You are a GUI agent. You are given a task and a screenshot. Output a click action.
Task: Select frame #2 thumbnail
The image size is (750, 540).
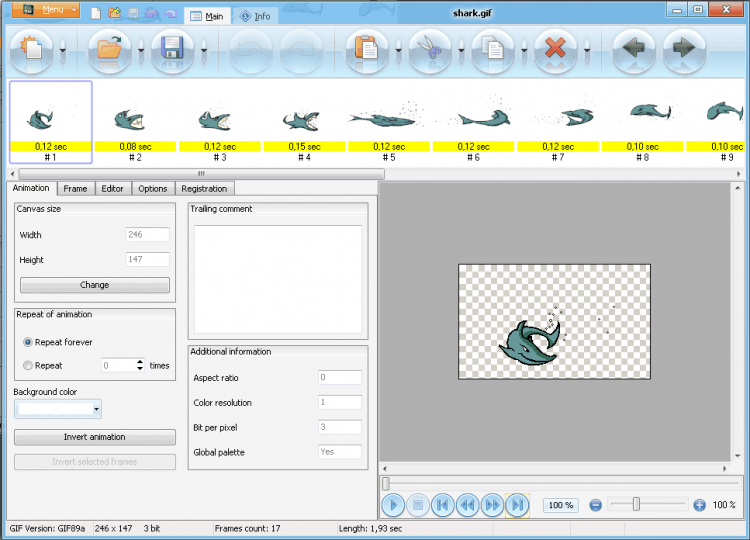pos(135,122)
